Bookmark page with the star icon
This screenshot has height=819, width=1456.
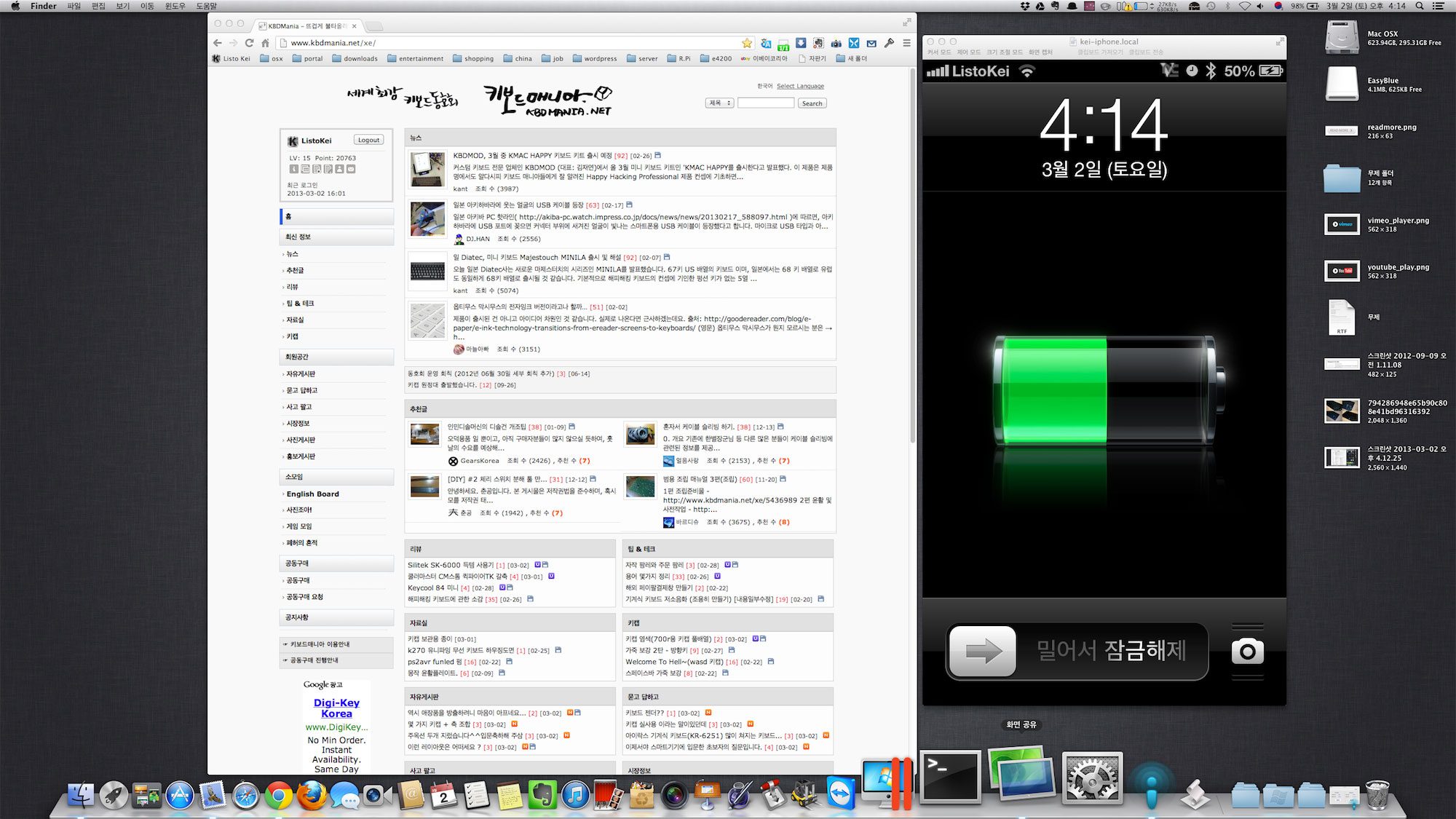747,43
